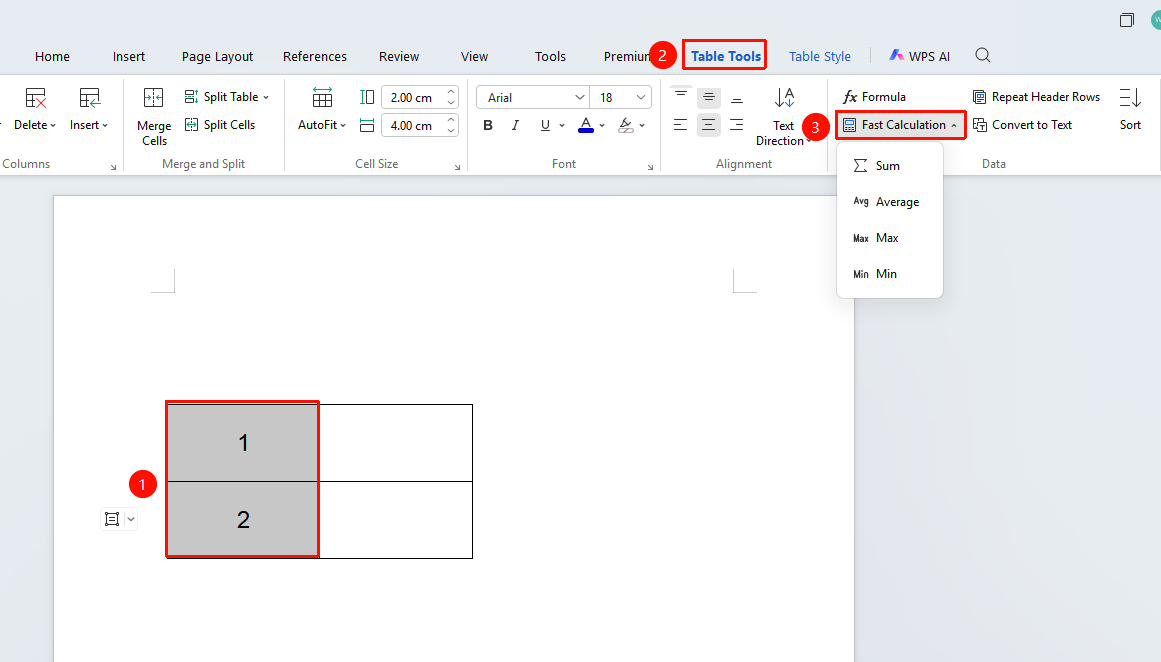Open the Arial font name dropdown
1161x662 pixels.
click(580, 97)
